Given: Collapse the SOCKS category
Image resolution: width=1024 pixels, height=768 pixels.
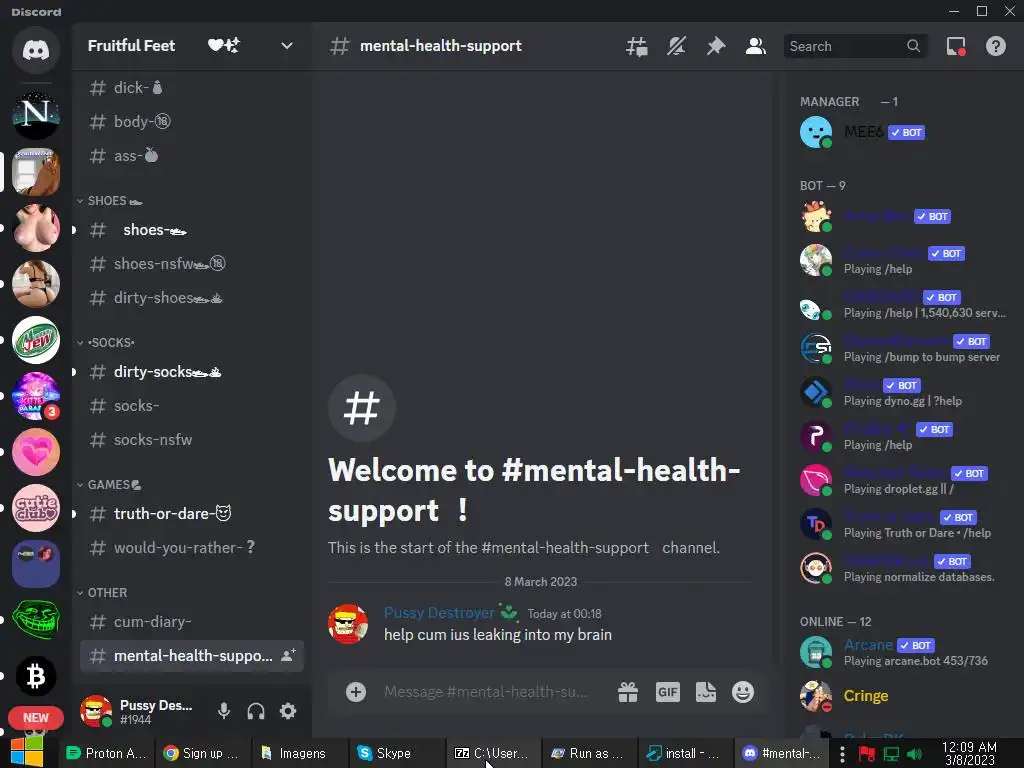Looking at the screenshot, I should click(x=106, y=342).
